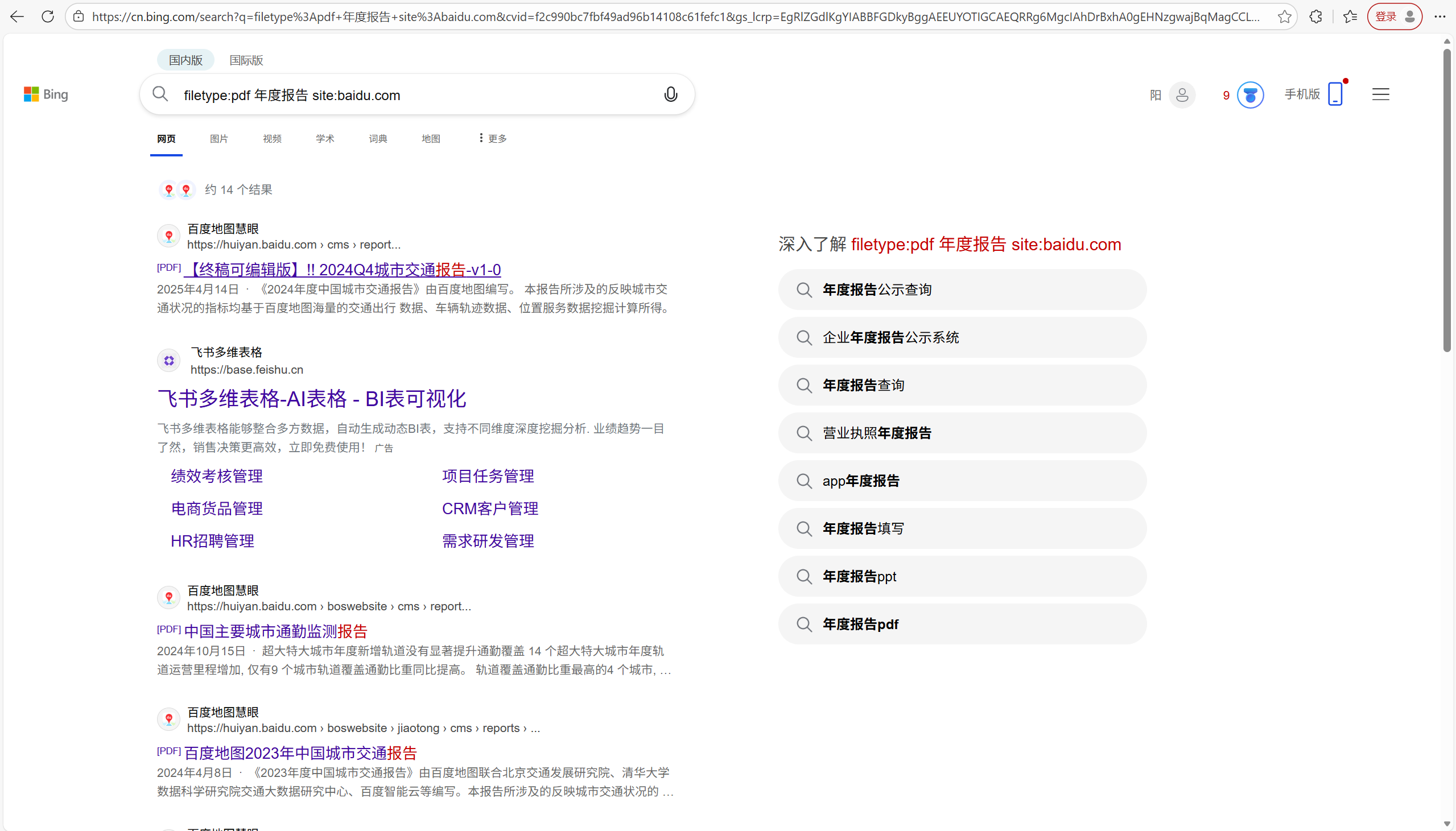Switch to the 图片 tab

[x=218, y=139]
